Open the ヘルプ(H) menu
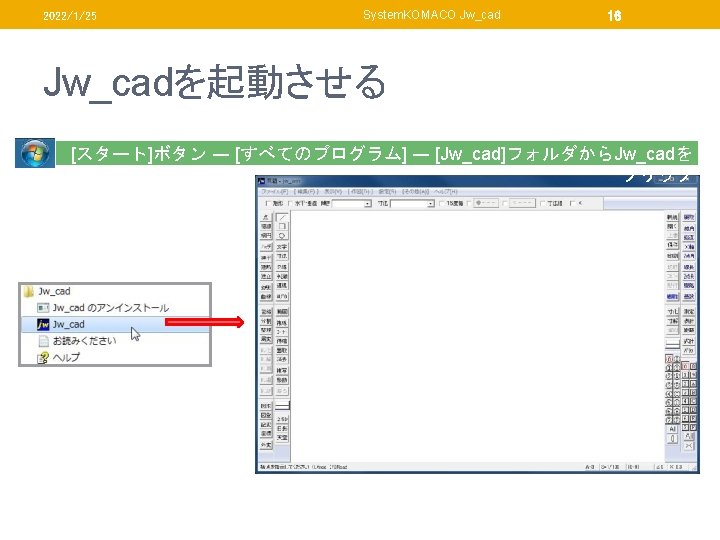 click(x=446, y=191)
